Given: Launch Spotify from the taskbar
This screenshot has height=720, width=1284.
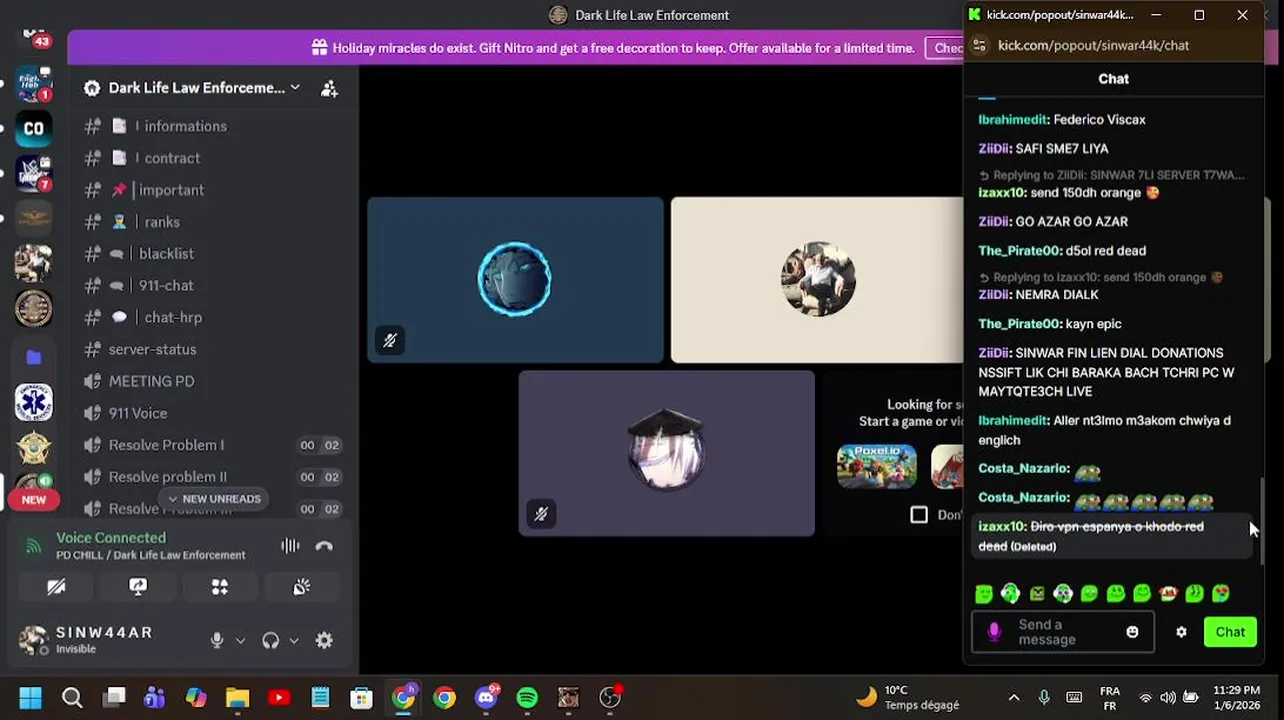Looking at the screenshot, I should (x=527, y=697).
